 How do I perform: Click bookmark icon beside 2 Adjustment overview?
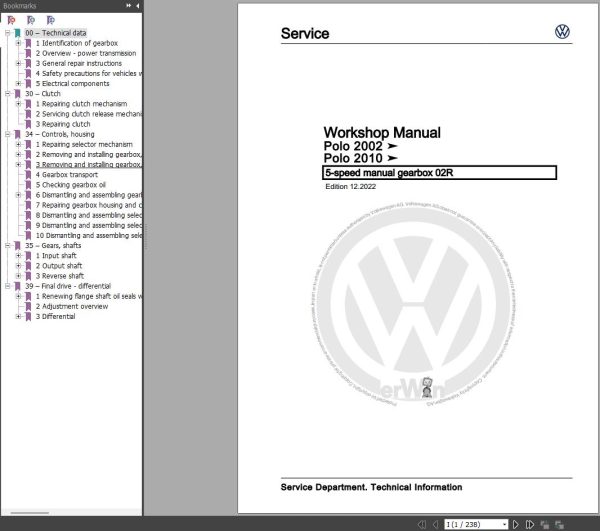pos(28,306)
